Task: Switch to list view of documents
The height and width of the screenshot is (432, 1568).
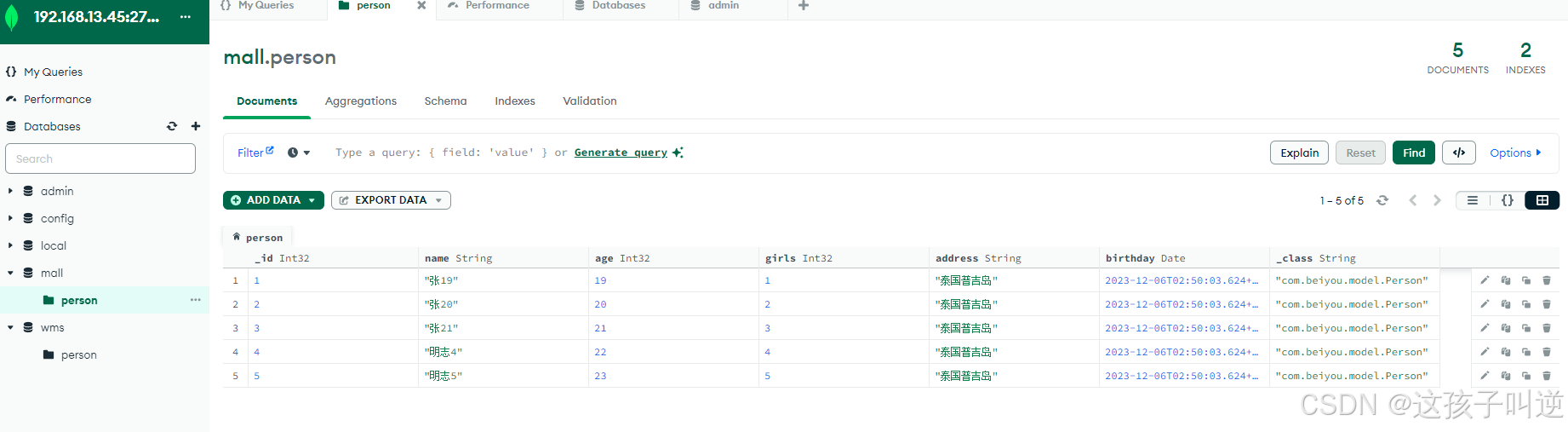Action: [1473, 200]
